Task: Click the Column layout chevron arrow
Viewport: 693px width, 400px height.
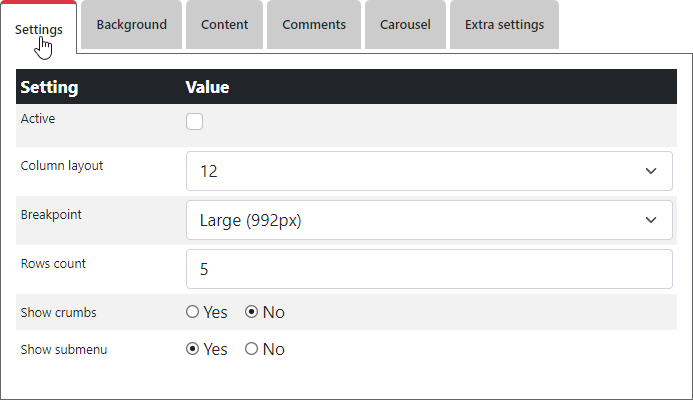Action: click(x=651, y=171)
